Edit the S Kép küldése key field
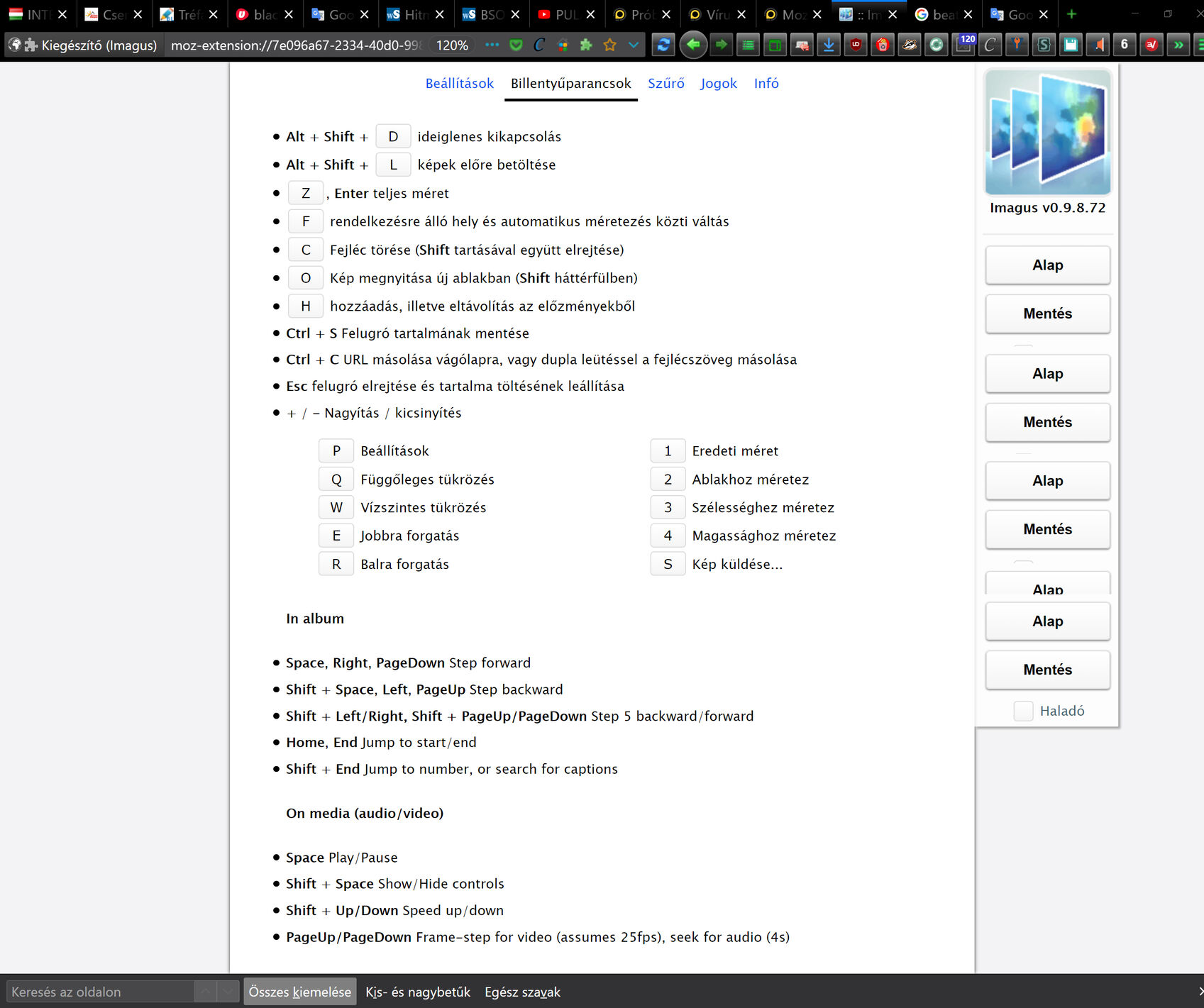 point(668,564)
